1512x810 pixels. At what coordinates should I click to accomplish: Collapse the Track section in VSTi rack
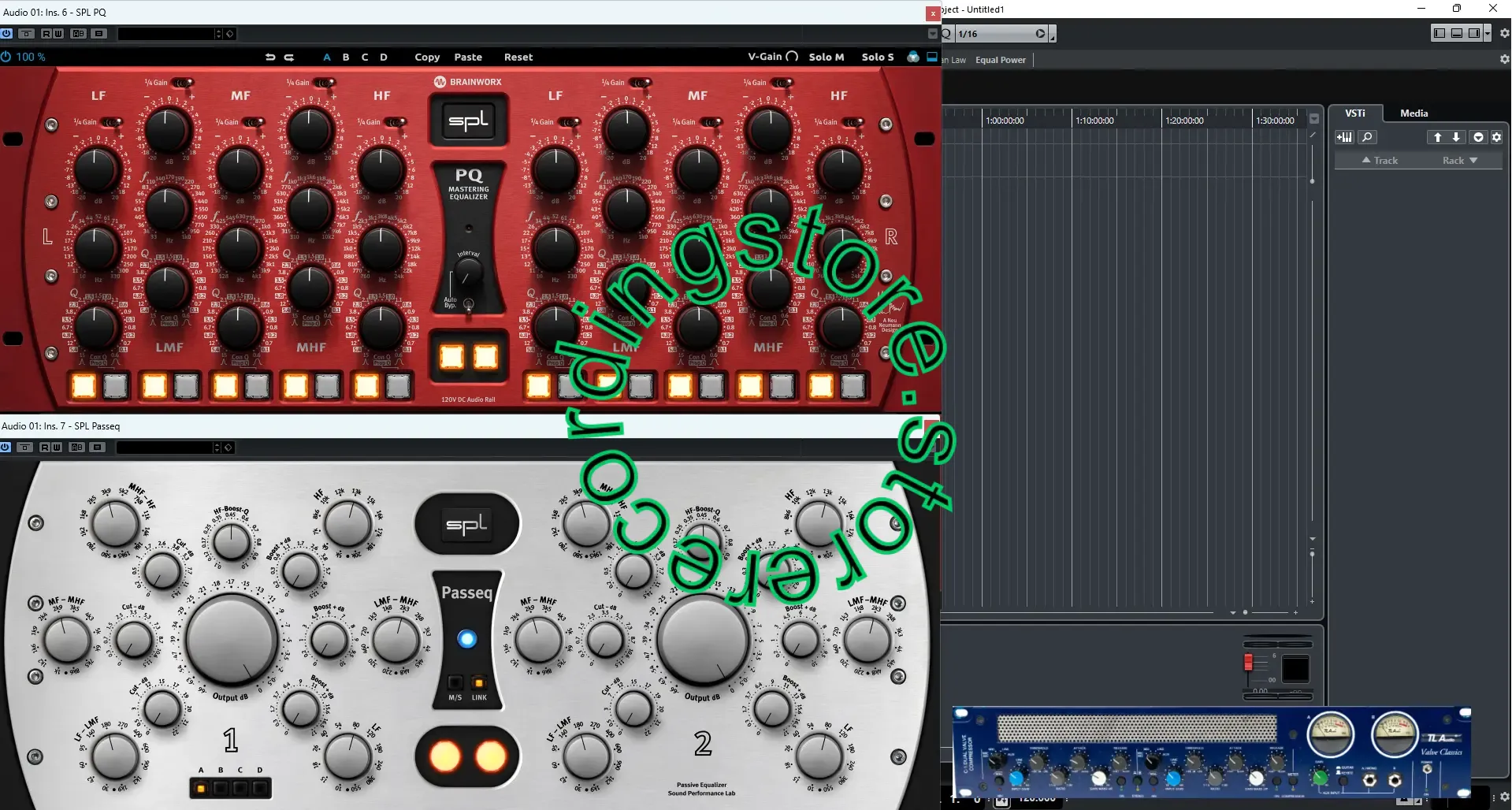(1380, 161)
